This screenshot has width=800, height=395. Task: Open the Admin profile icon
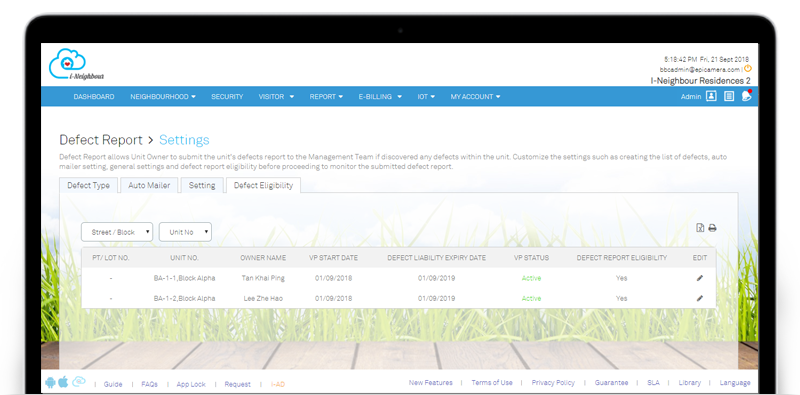tap(711, 96)
